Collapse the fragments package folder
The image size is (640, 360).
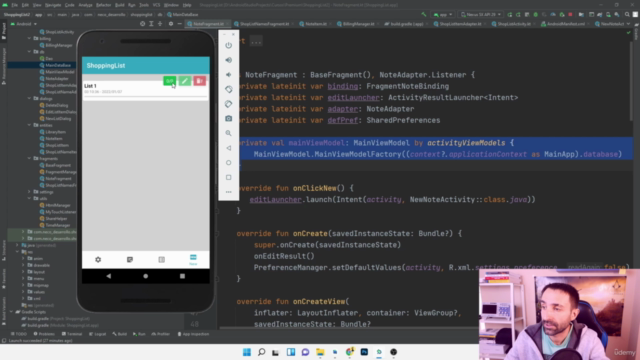pyautogui.click(x=29, y=158)
